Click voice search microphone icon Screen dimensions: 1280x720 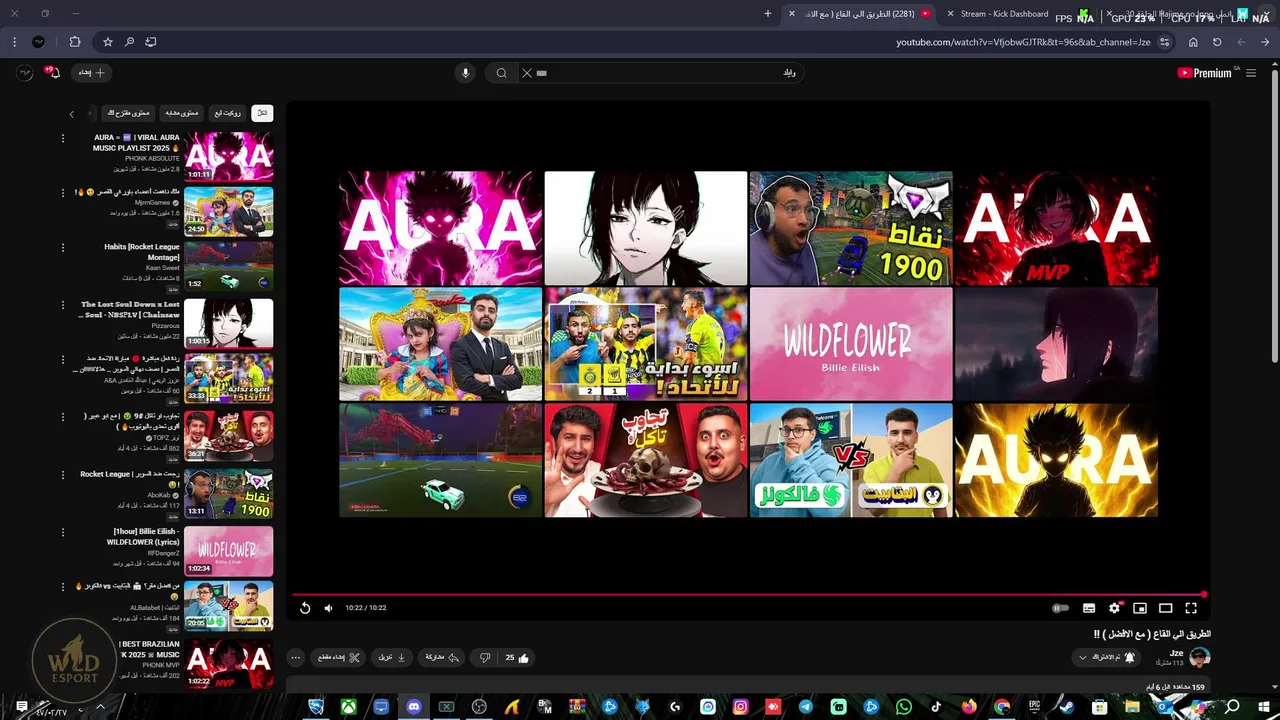tap(465, 73)
